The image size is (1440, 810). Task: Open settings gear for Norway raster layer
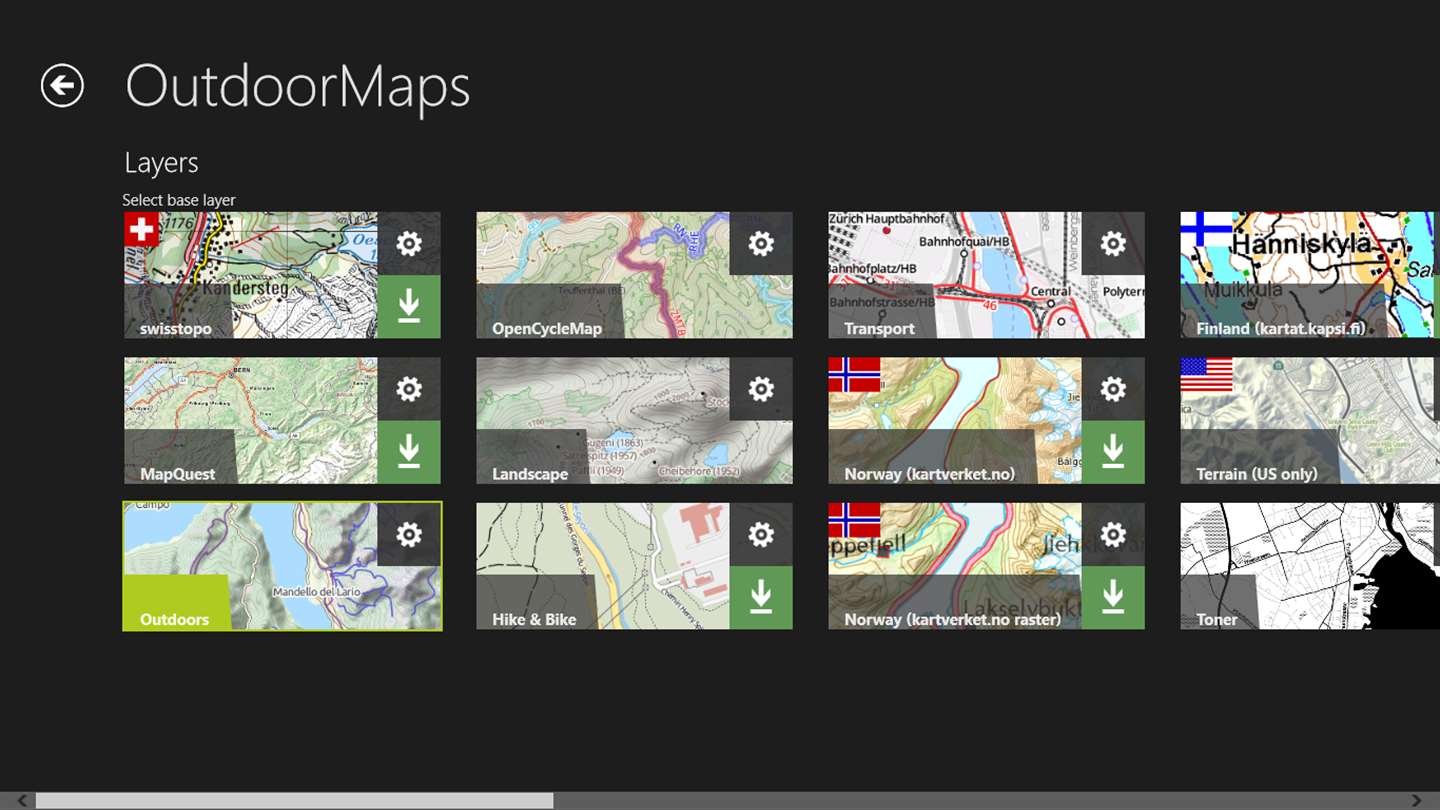click(1113, 535)
